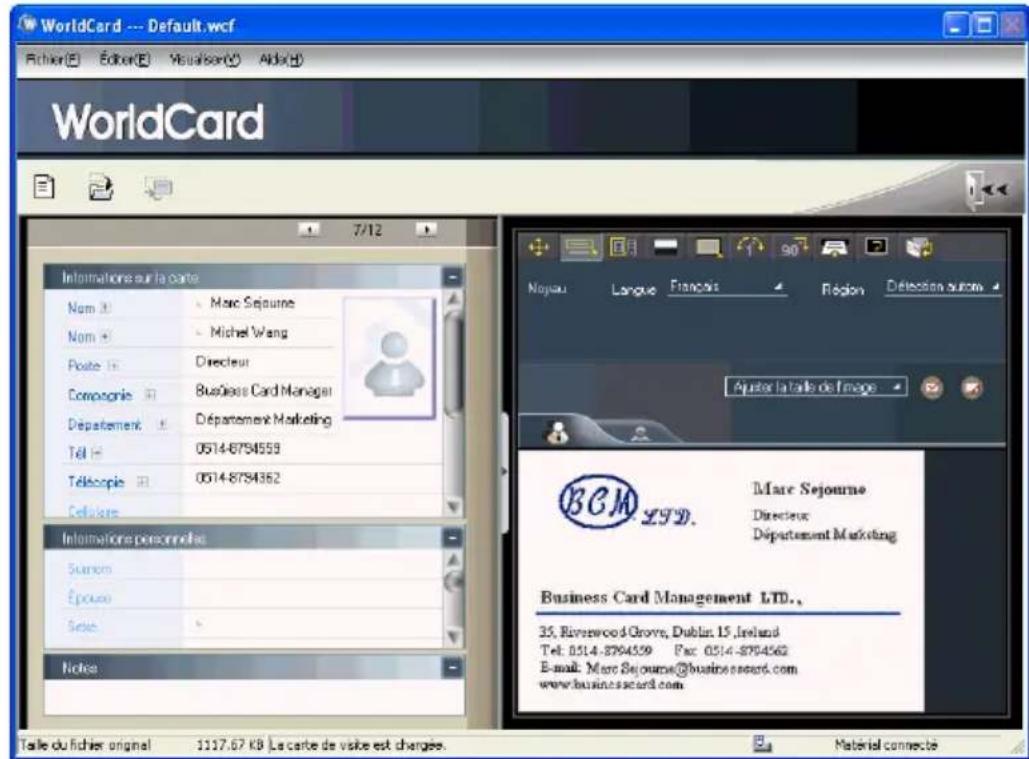Click the panel splitter arrow between the two panes
Viewport: 1029px width, 759px height.
[504, 472]
